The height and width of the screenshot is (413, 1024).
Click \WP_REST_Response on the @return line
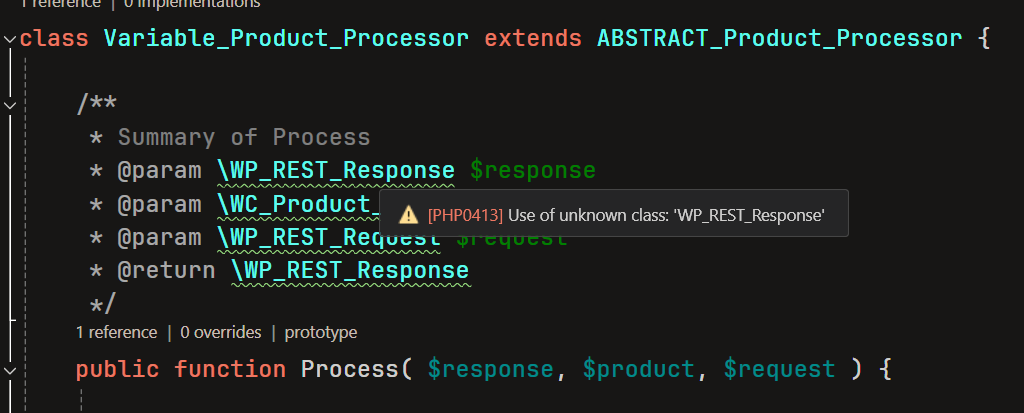(350, 270)
